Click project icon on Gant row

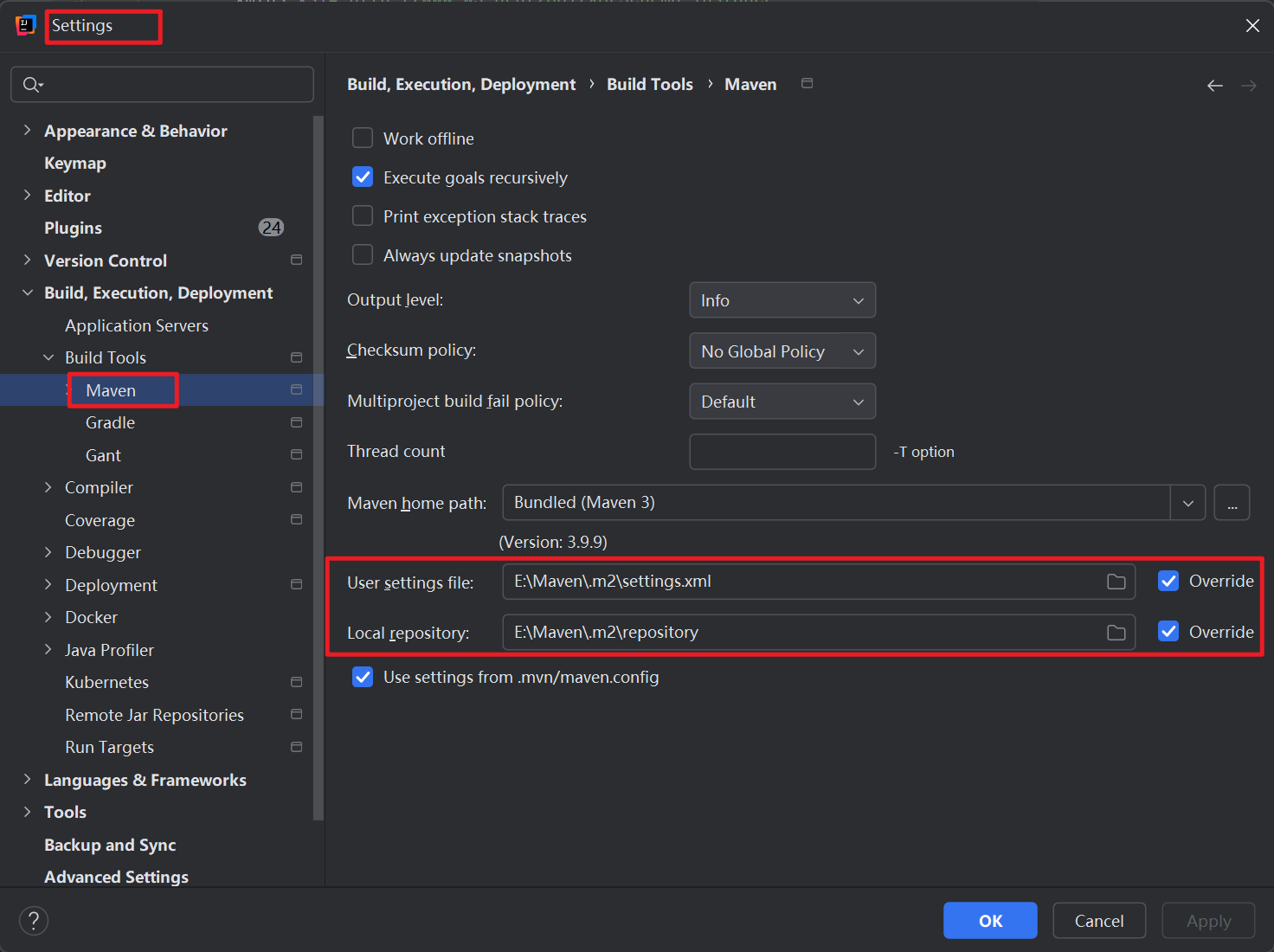click(x=297, y=454)
